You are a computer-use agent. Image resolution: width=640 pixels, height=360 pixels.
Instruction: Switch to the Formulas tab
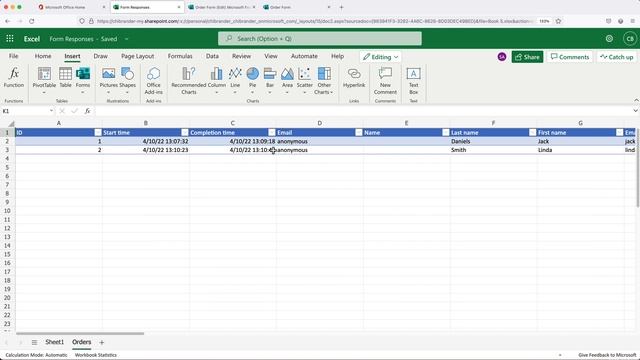[x=180, y=56]
